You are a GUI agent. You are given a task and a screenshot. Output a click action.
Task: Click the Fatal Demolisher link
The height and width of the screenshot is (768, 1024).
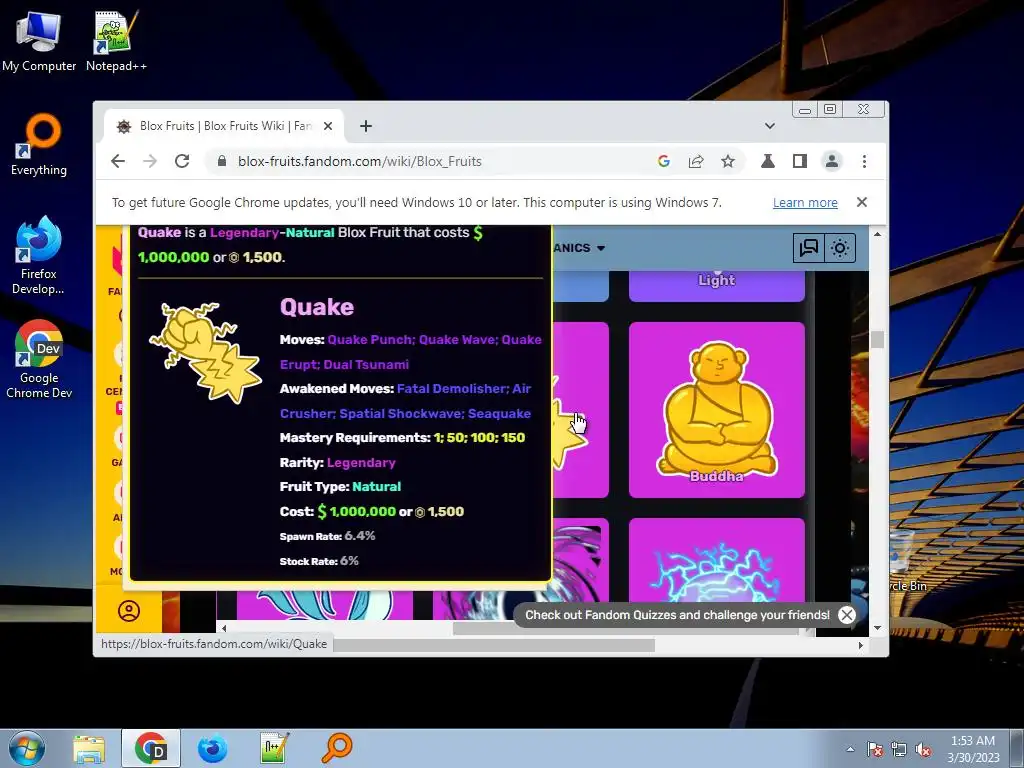pos(451,389)
